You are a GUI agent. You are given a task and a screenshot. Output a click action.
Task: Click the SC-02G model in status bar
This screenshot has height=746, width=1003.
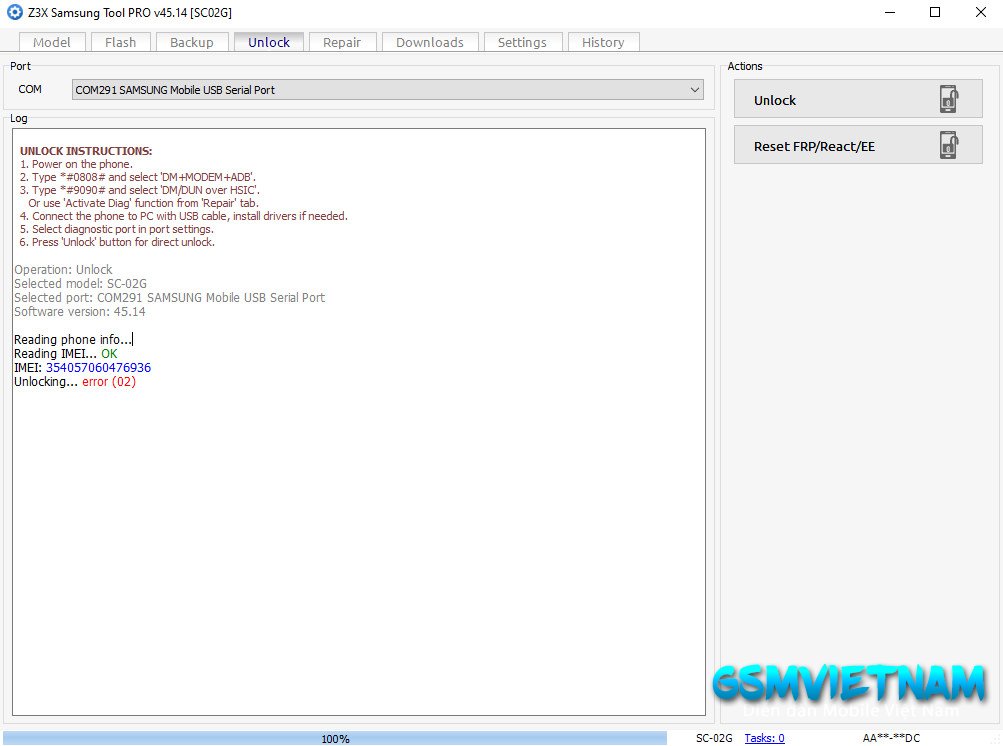(x=714, y=738)
